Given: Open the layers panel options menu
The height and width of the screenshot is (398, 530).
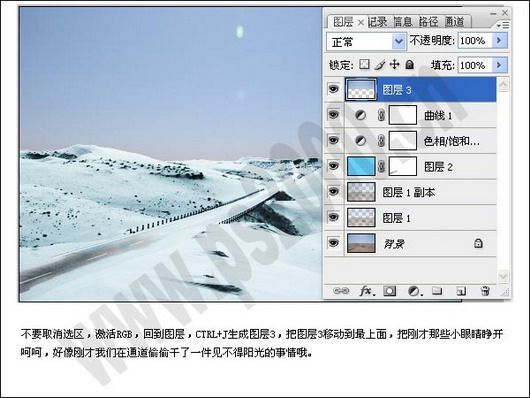Looking at the screenshot, I should click(503, 25).
